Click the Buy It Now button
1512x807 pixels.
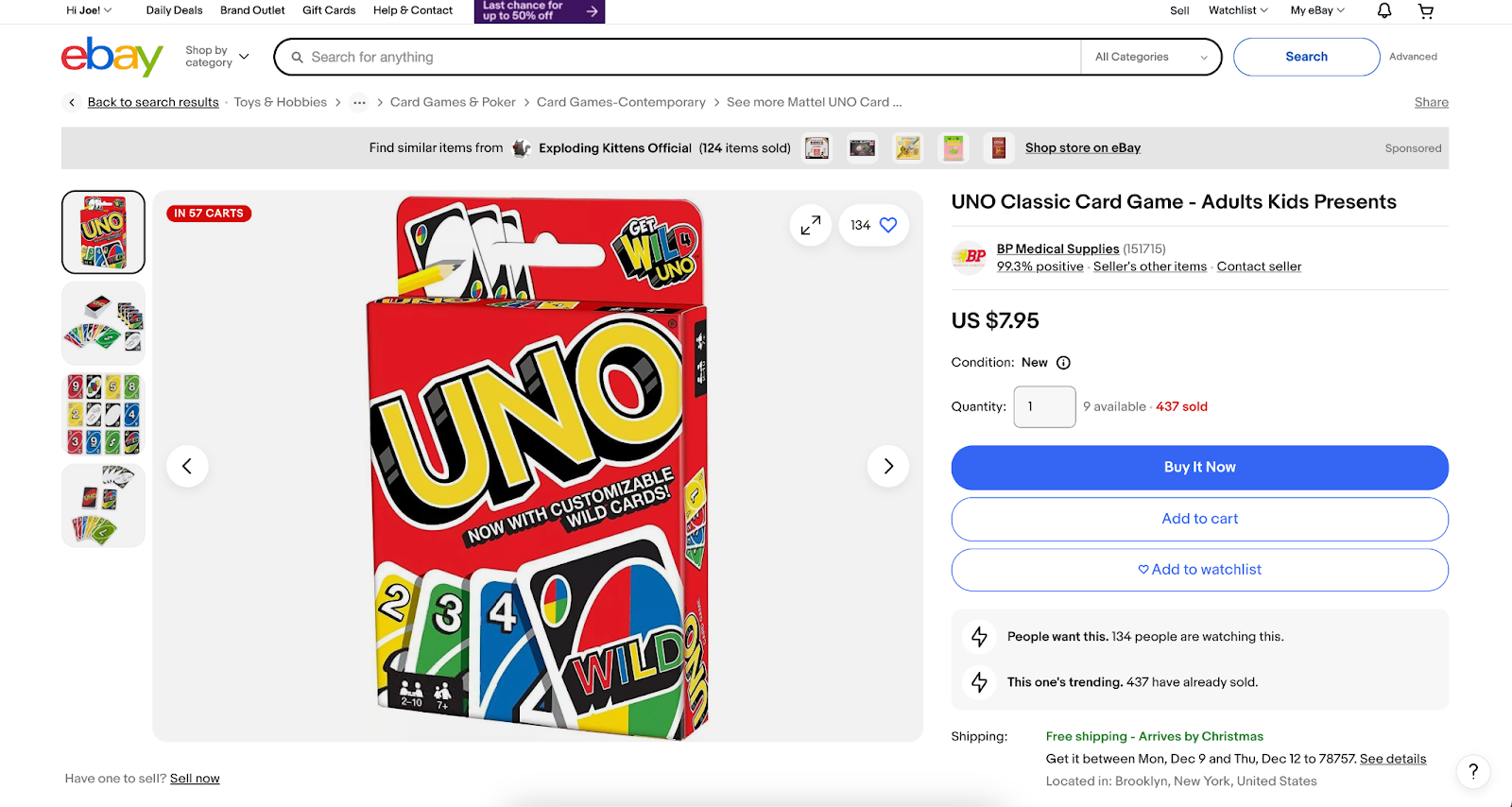(1199, 467)
